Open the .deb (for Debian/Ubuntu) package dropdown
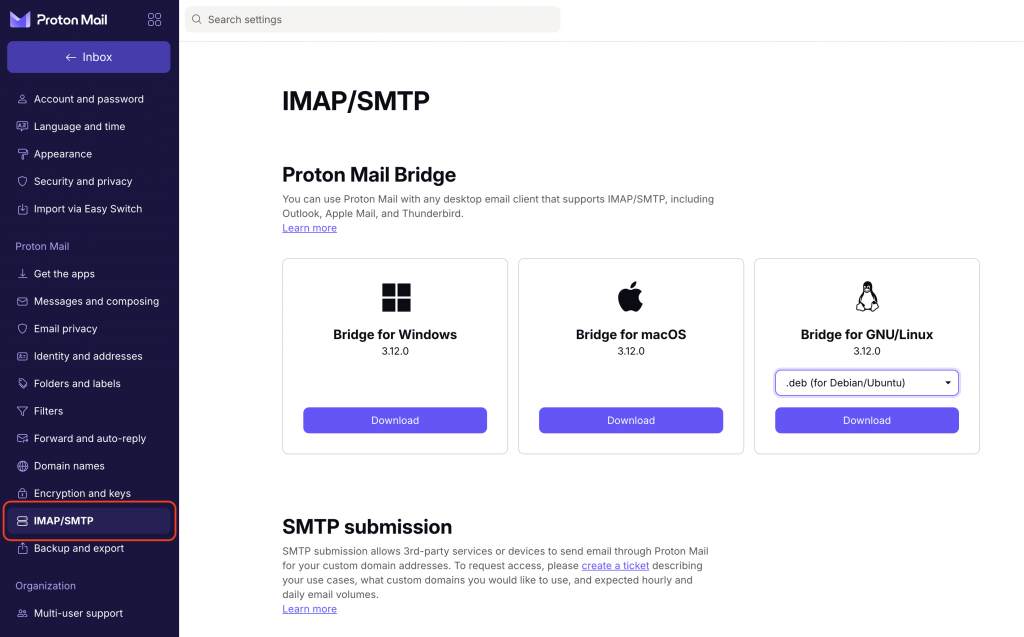 click(x=866, y=382)
